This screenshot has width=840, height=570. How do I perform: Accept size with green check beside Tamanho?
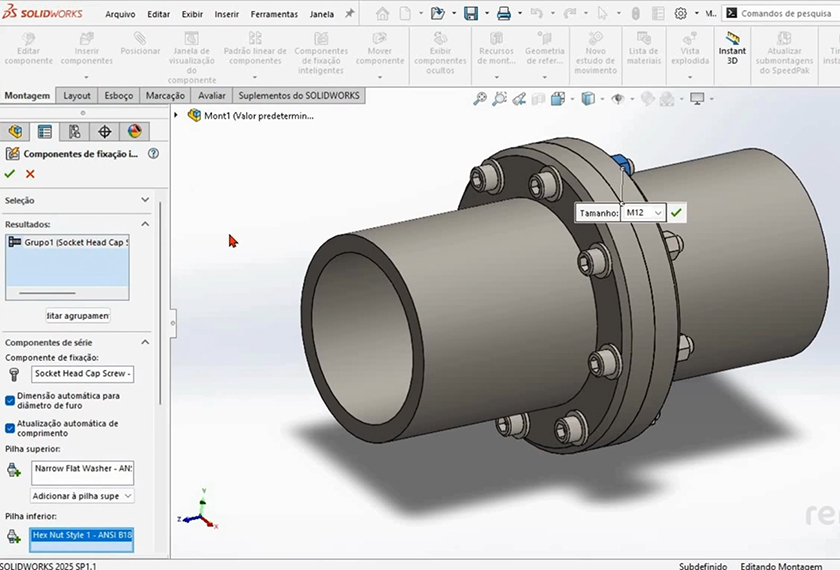coord(677,213)
